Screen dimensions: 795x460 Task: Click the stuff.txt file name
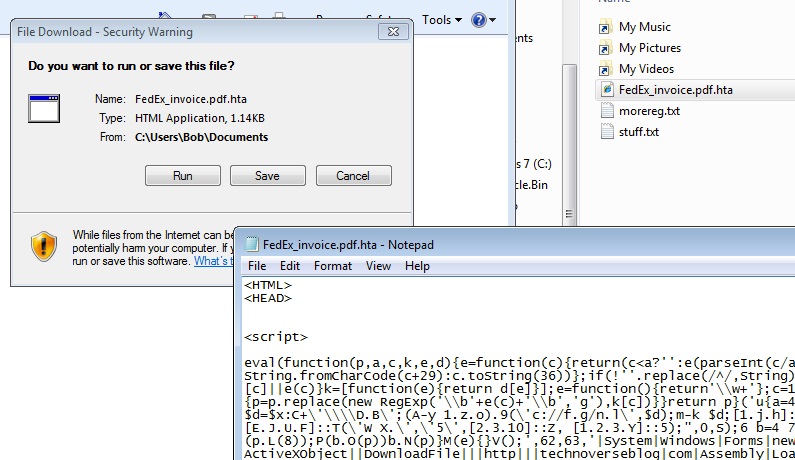(639, 132)
